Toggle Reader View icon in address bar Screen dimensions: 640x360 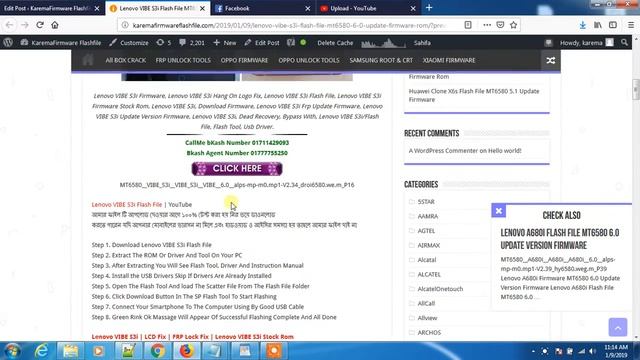pos(468,25)
